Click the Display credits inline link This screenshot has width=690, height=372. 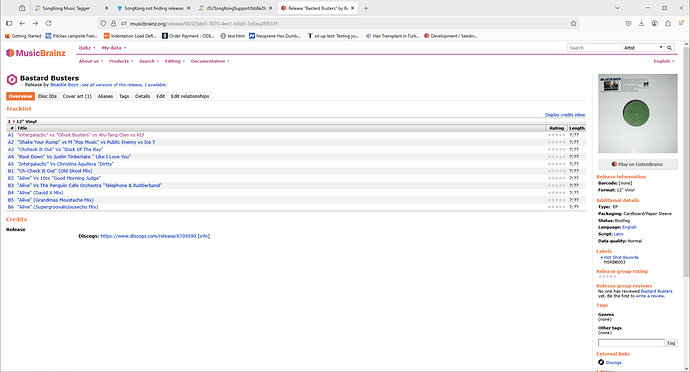pyautogui.click(x=565, y=115)
